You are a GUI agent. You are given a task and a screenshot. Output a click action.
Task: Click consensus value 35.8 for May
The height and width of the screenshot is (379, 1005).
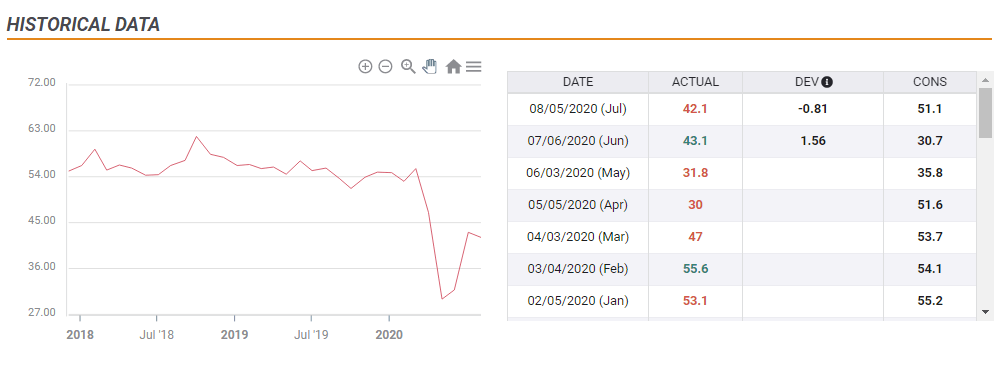(x=929, y=173)
